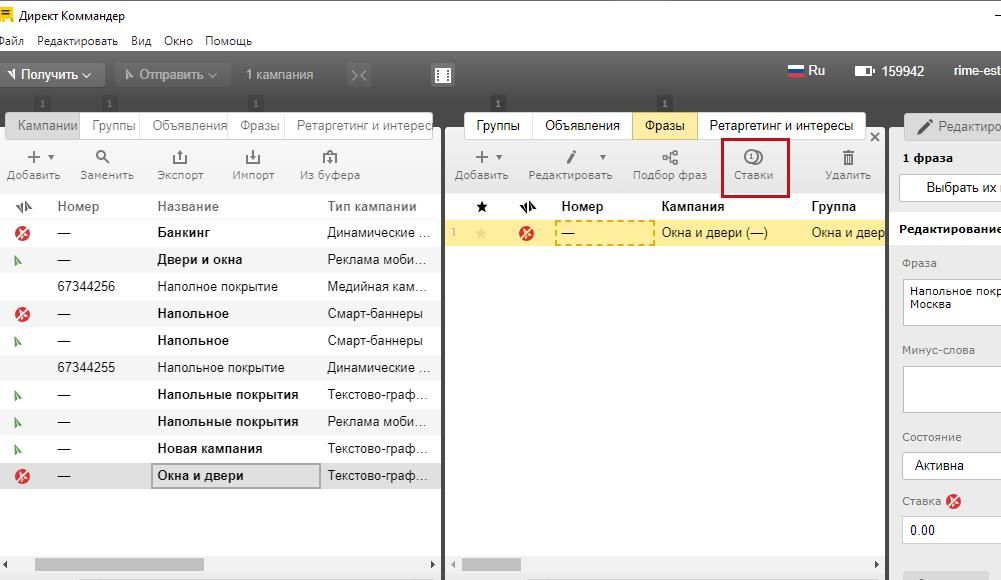Open the Вид menu
The height and width of the screenshot is (580, 1001).
pos(141,41)
